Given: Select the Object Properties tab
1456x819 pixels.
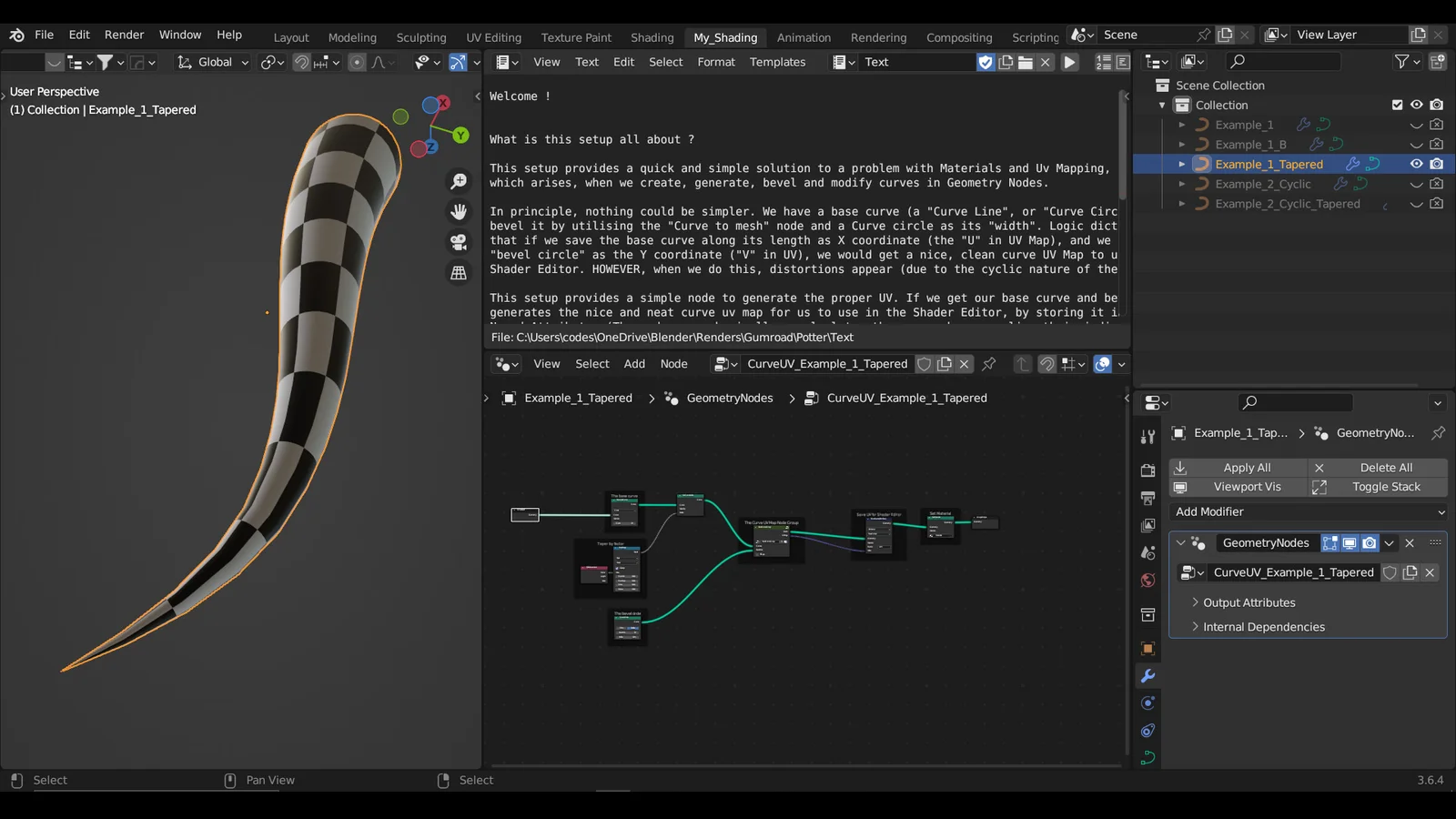Looking at the screenshot, I should [1147, 648].
